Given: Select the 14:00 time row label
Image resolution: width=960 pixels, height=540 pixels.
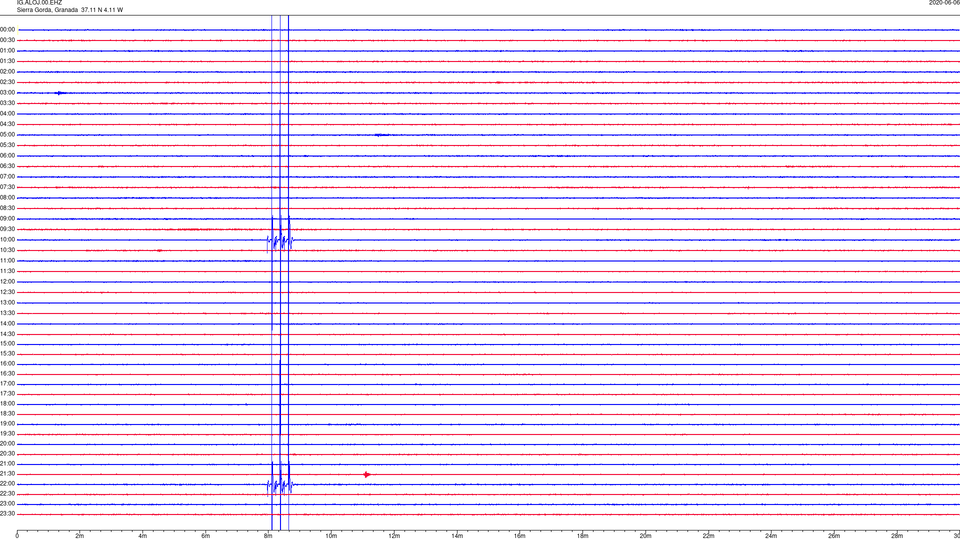Looking at the screenshot, I should pyautogui.click(x=7, y=323).
